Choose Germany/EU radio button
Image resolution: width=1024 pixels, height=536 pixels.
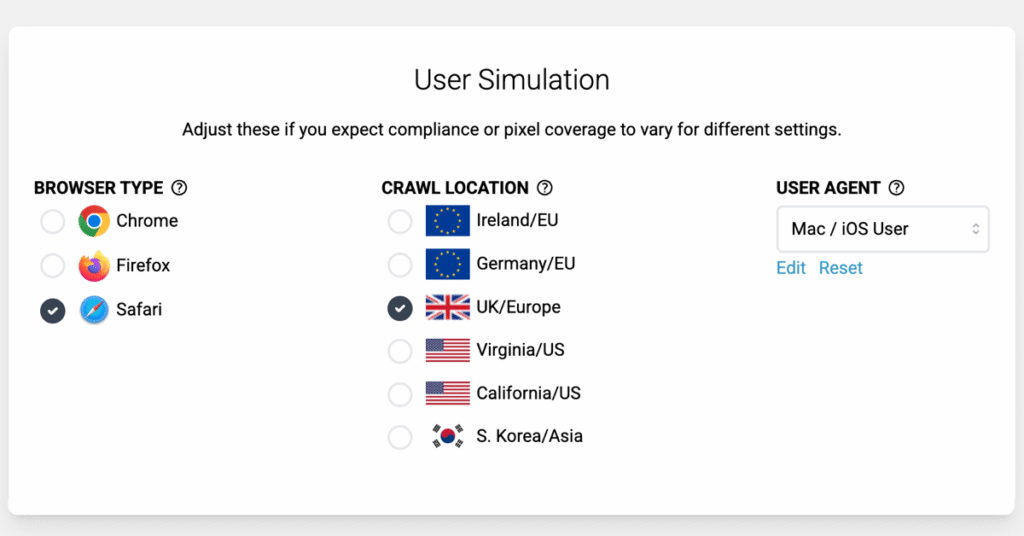[x=400, y=264]
